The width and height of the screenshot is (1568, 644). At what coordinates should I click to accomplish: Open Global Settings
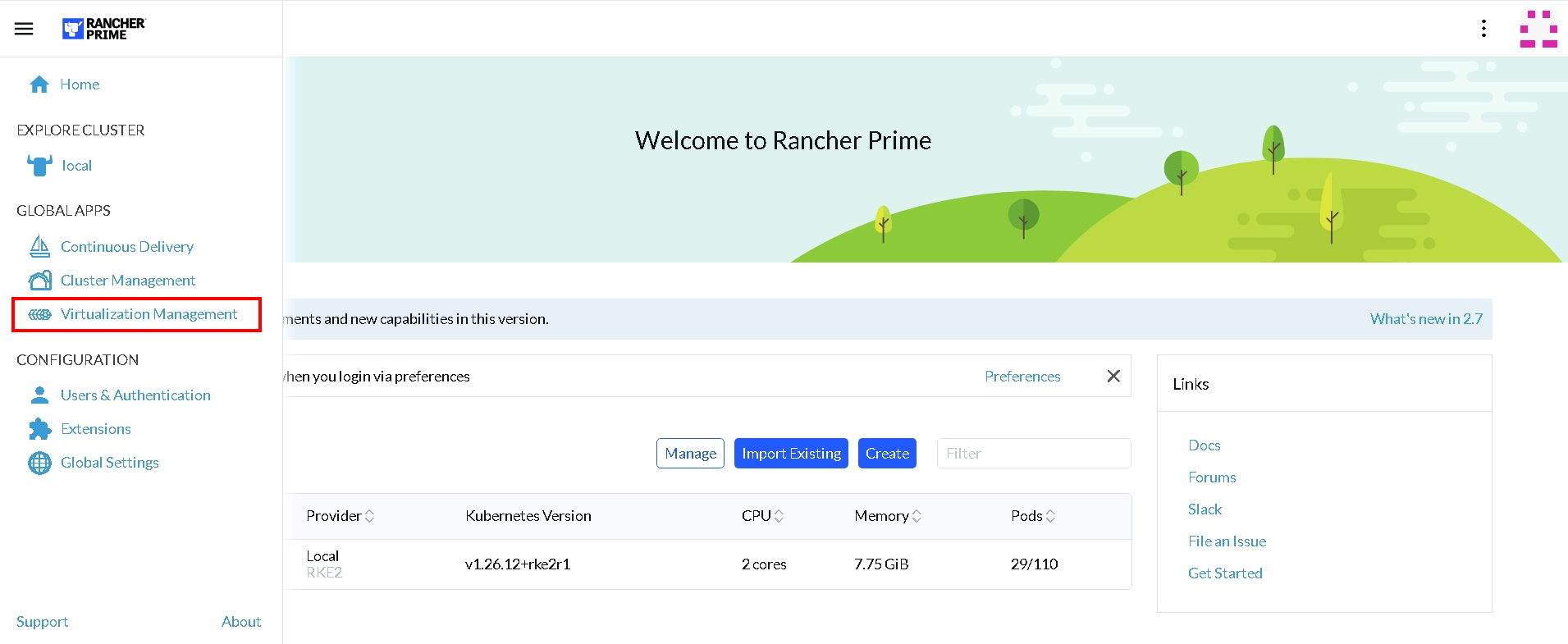[x=110, y=463]
